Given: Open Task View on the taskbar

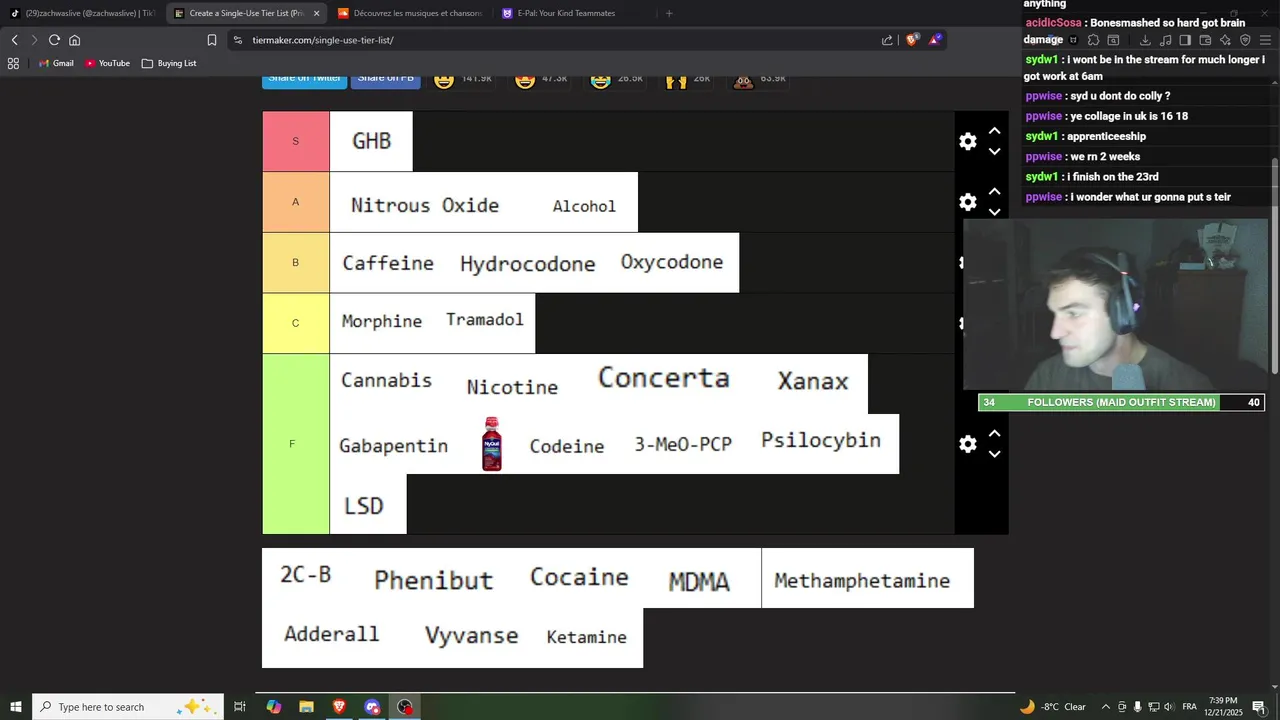Looking at the screenshot, I should tap(240, 707).
